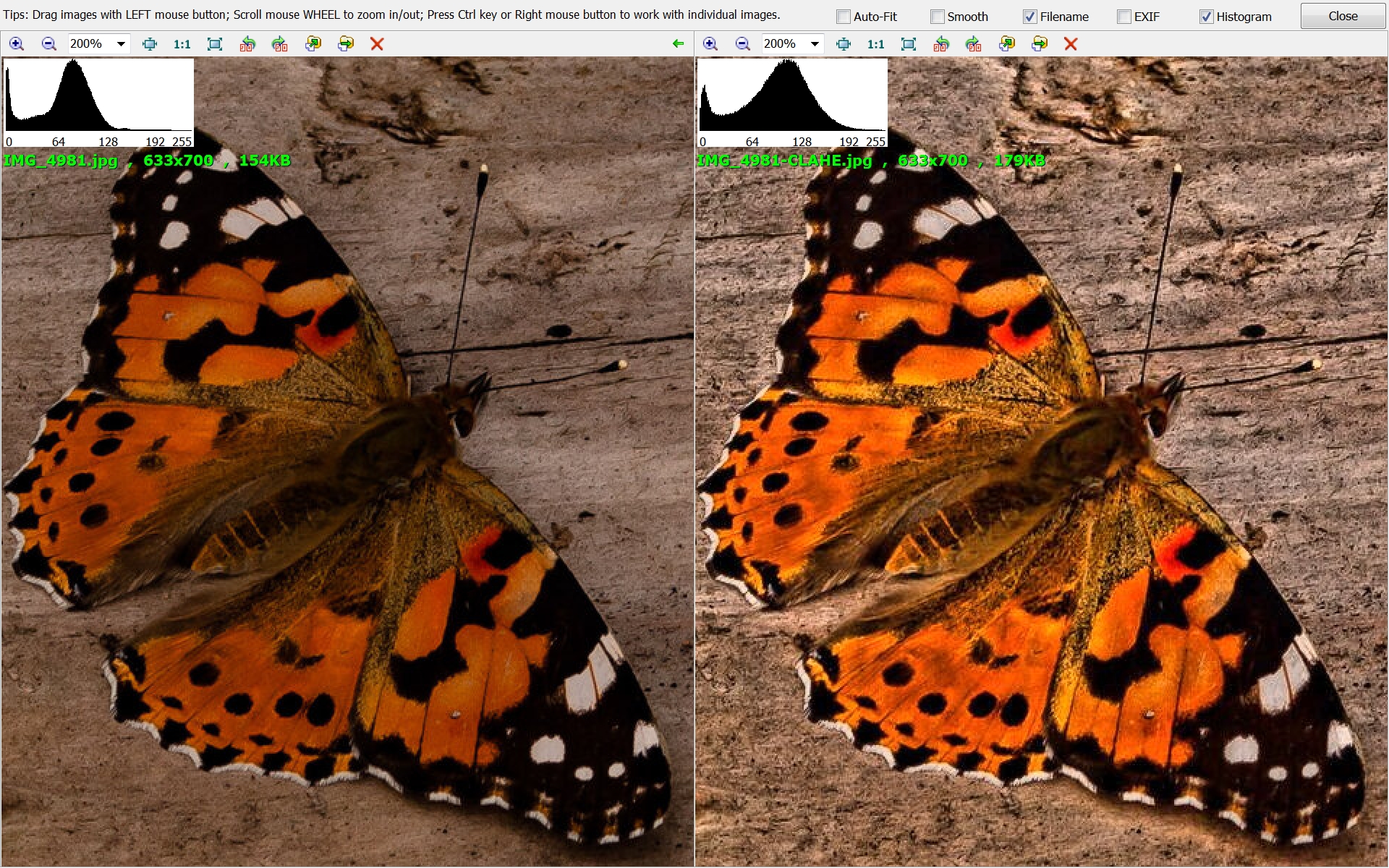Move right image to folder
The height and width of the screenshot is (868, 1389).
pos(1040,44)
